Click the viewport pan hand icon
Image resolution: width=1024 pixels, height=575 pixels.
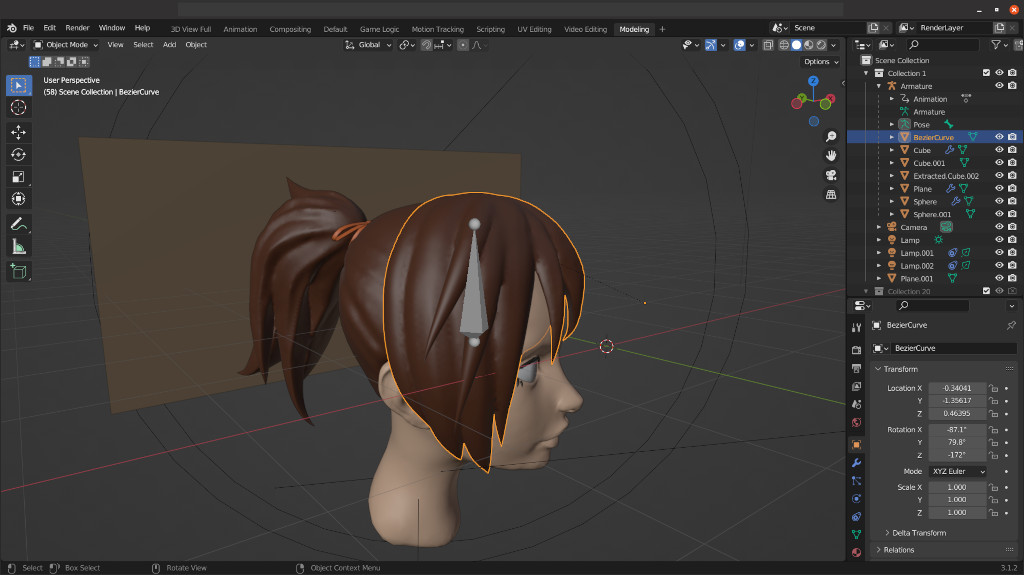[831, 156]
